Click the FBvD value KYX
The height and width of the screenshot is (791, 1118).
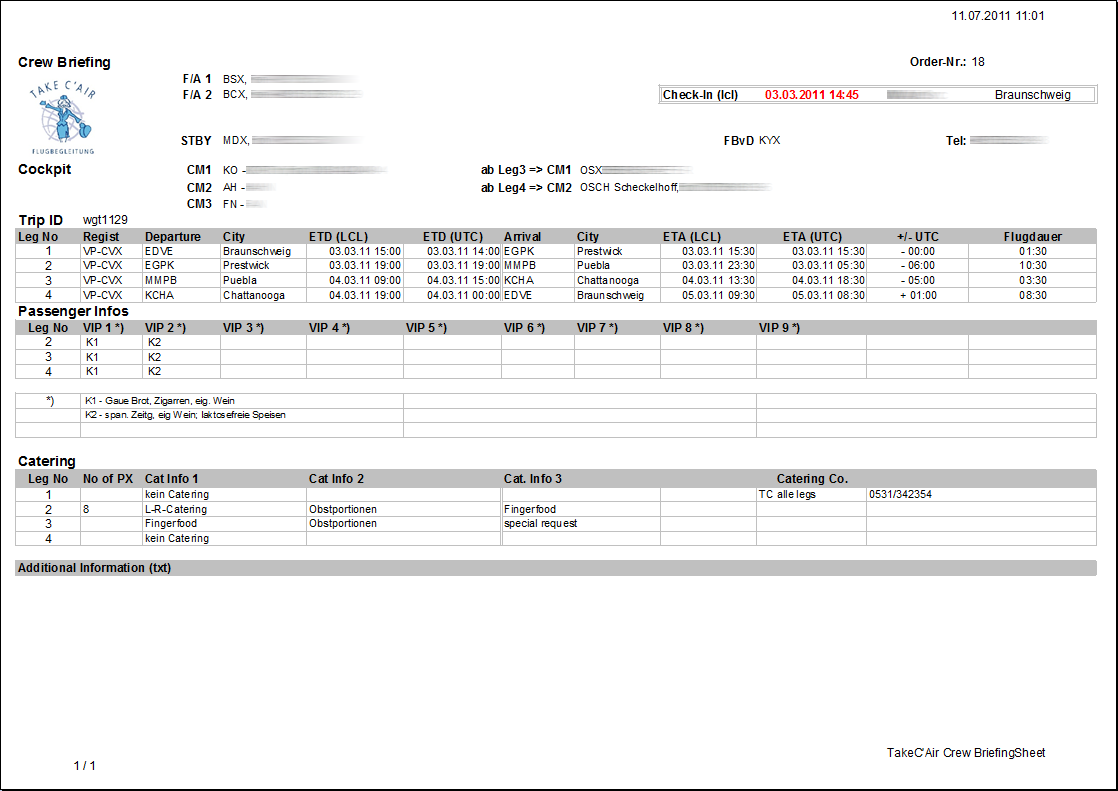pos(769,141)
